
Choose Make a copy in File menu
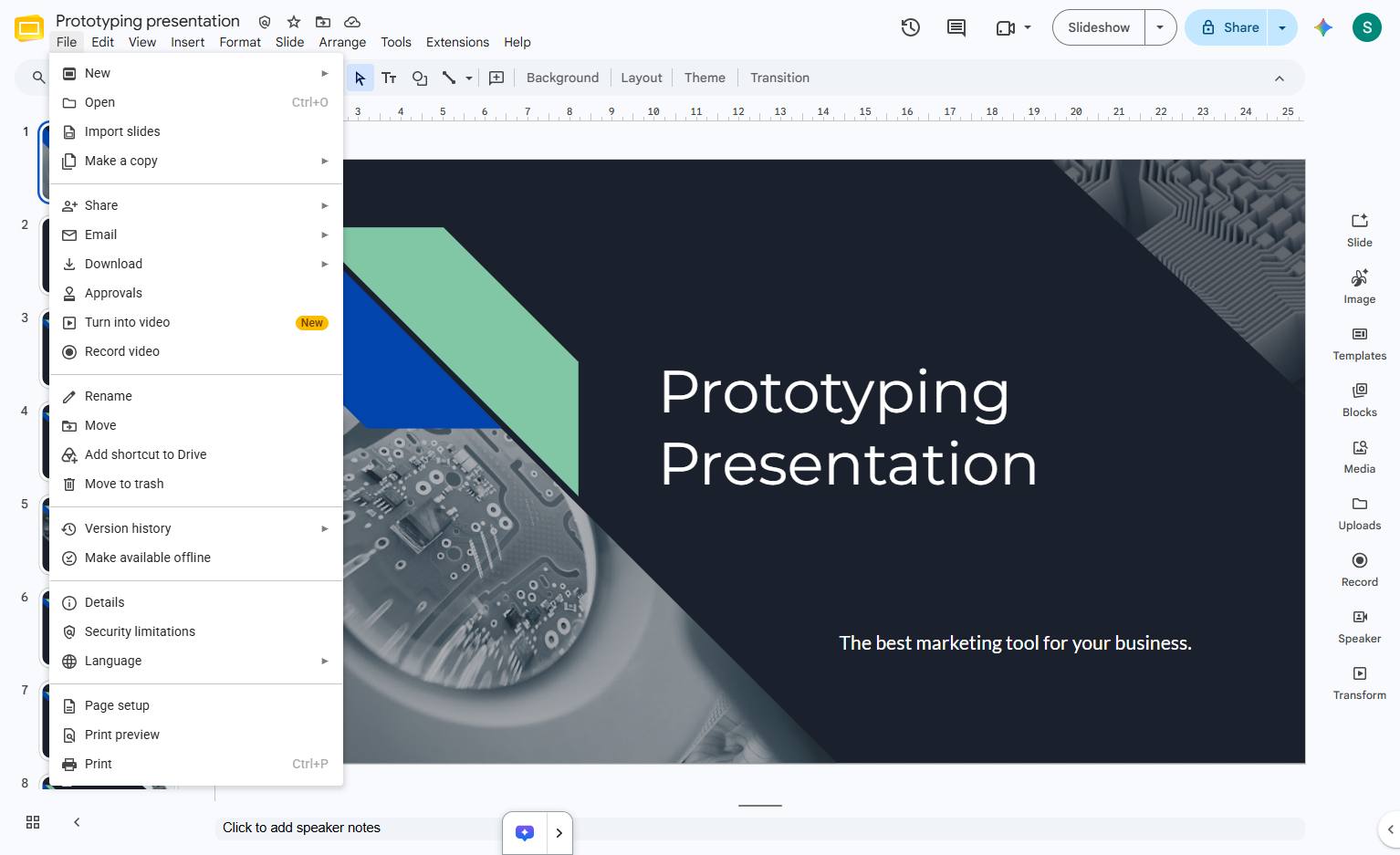[x=196, y=161]
